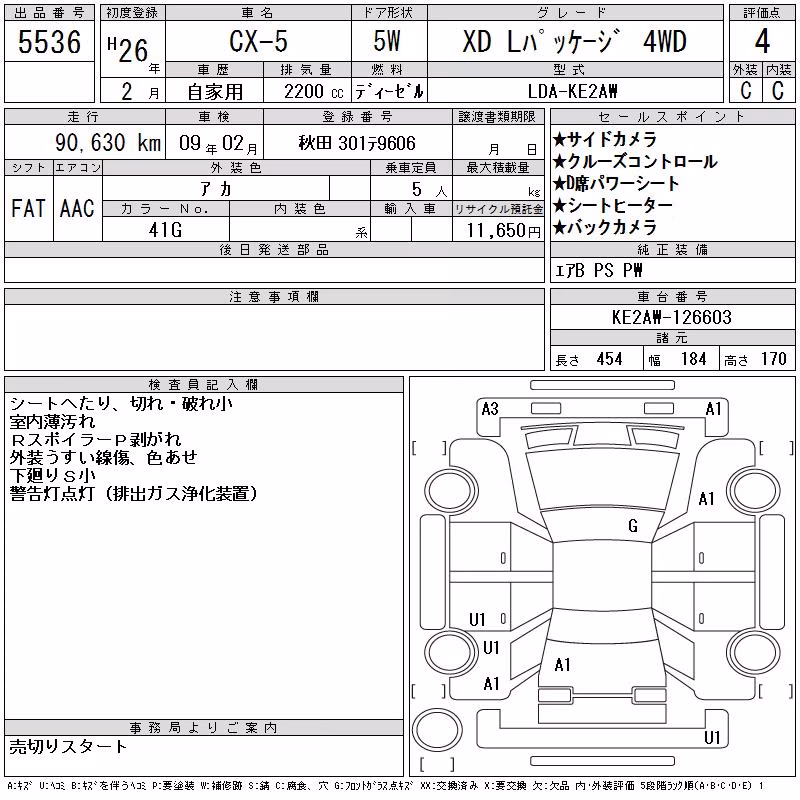Screen dimensions: 800x800
Task: Select the displacement value 2200 cc
Action: coord(314,92)
